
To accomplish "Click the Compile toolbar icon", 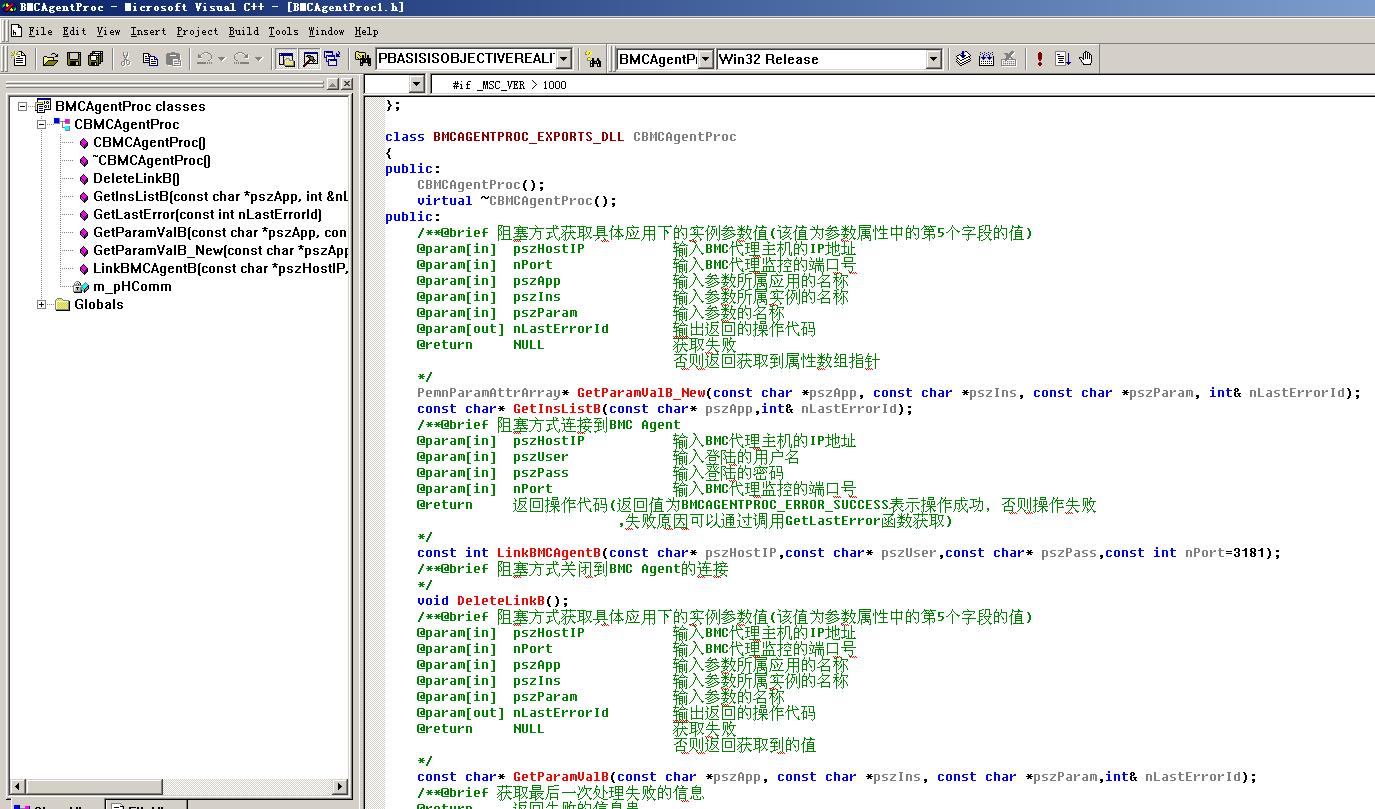I will point(963,59).
